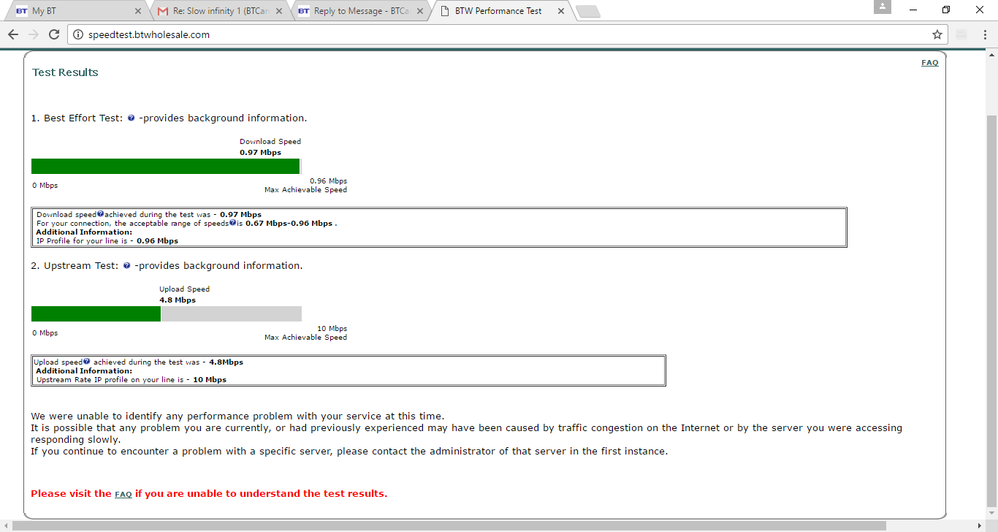Click 'IP Profile for your line is' text
Viewport: 998px width, 532px height.
click(x=81, y=241)
